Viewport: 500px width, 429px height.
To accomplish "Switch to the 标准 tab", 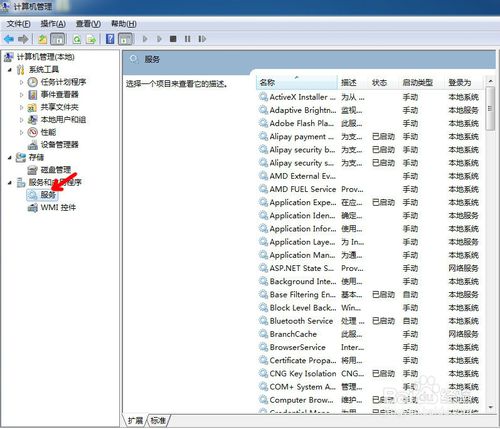I will [158, 421].
